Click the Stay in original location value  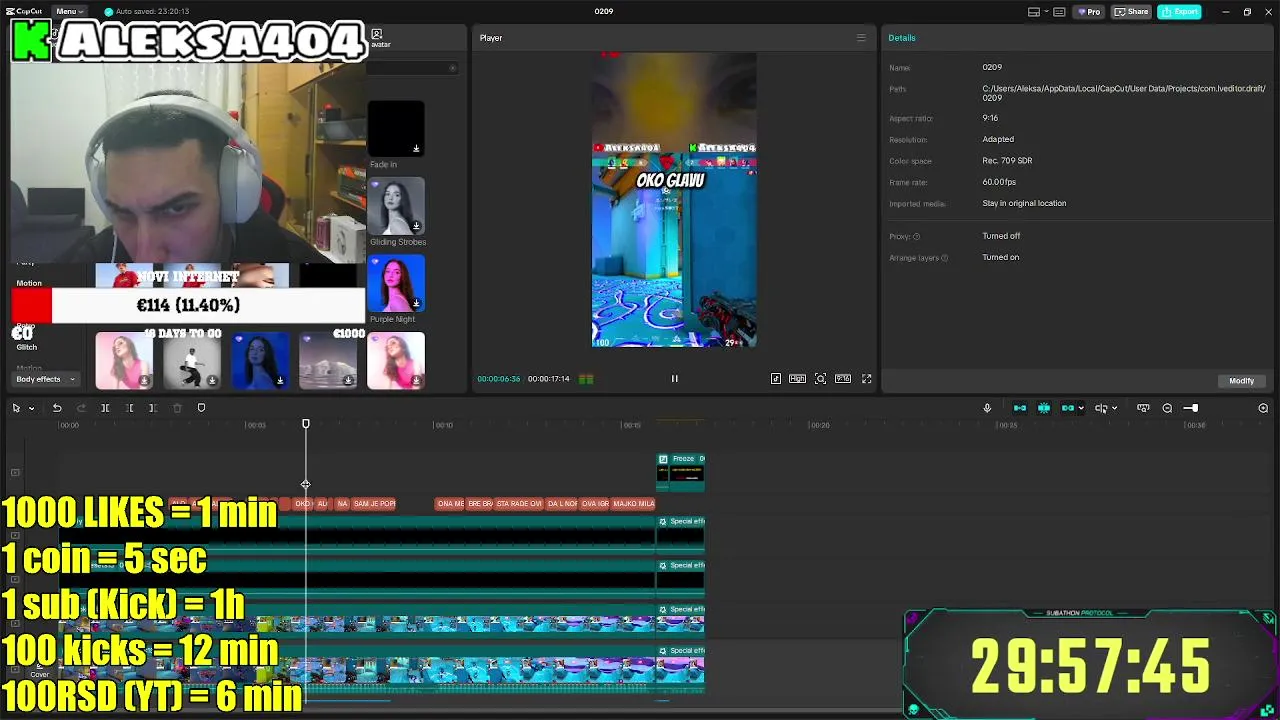tap(1024, 203)
